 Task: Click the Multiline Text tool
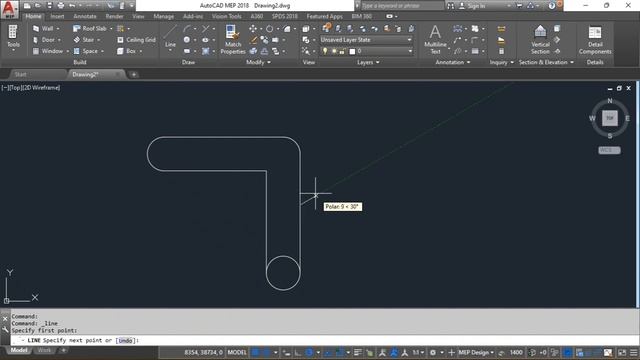(435, 39)
